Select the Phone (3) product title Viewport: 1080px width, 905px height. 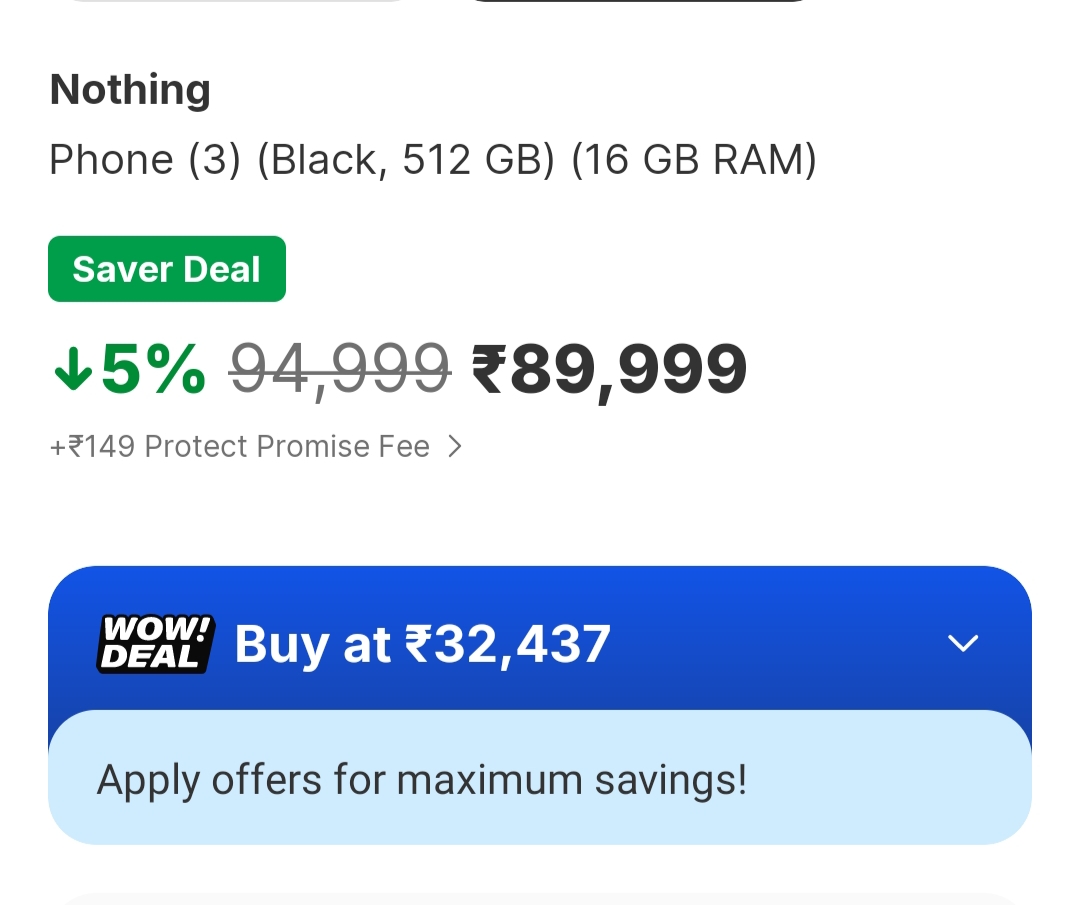(145, 160)
